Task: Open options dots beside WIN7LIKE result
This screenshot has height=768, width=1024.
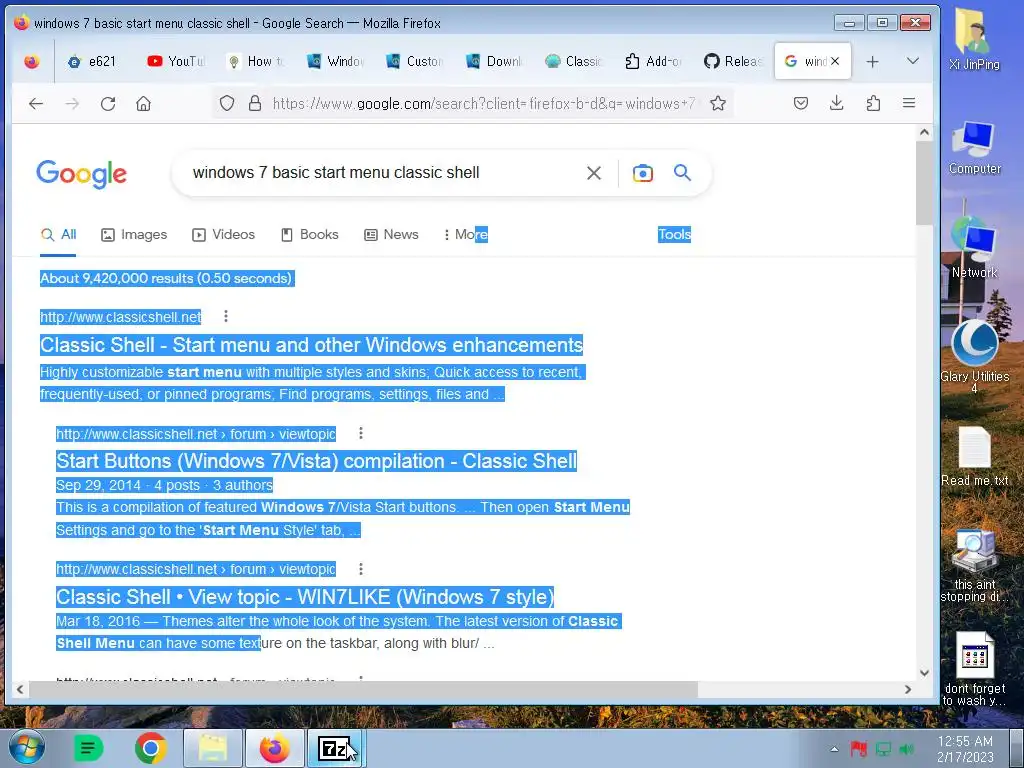Action: pyautogui.click(x=360, y=569)
